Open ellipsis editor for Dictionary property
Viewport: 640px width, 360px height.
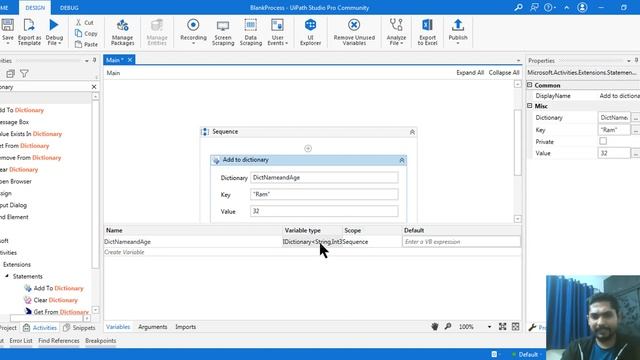(636, 118)
